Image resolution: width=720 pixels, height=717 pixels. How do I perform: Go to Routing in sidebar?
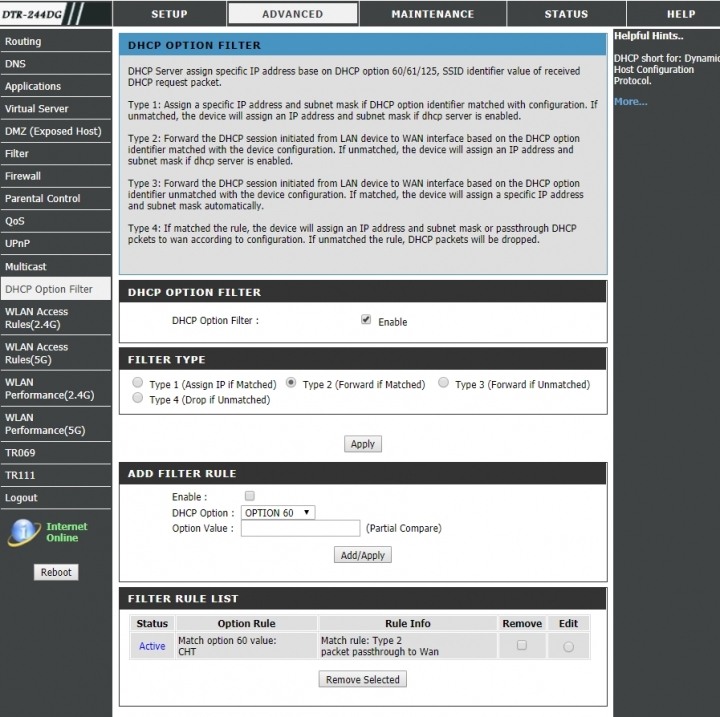pos(56,41)
